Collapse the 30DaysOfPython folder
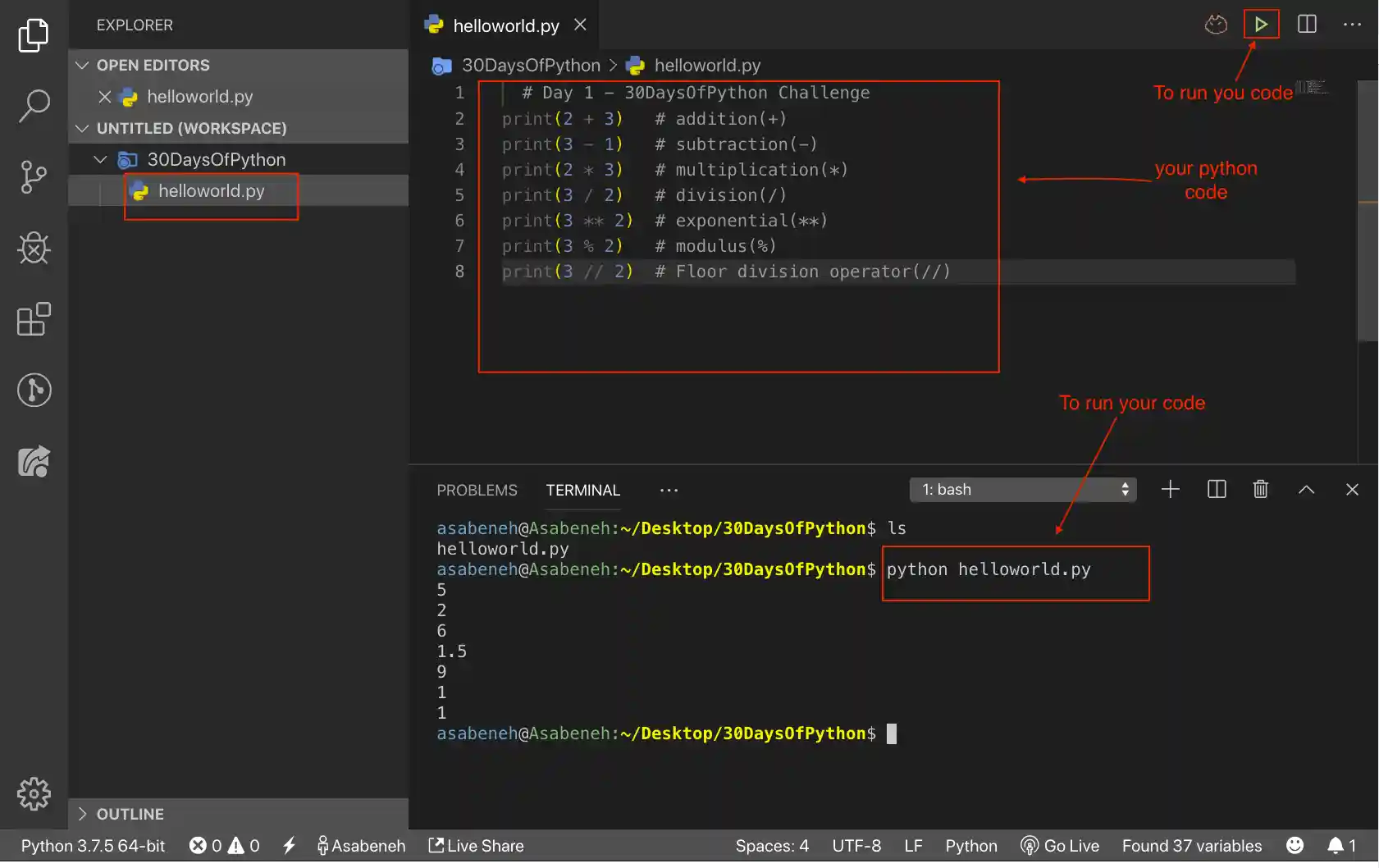1379x868 pixels. coord(100,159)
